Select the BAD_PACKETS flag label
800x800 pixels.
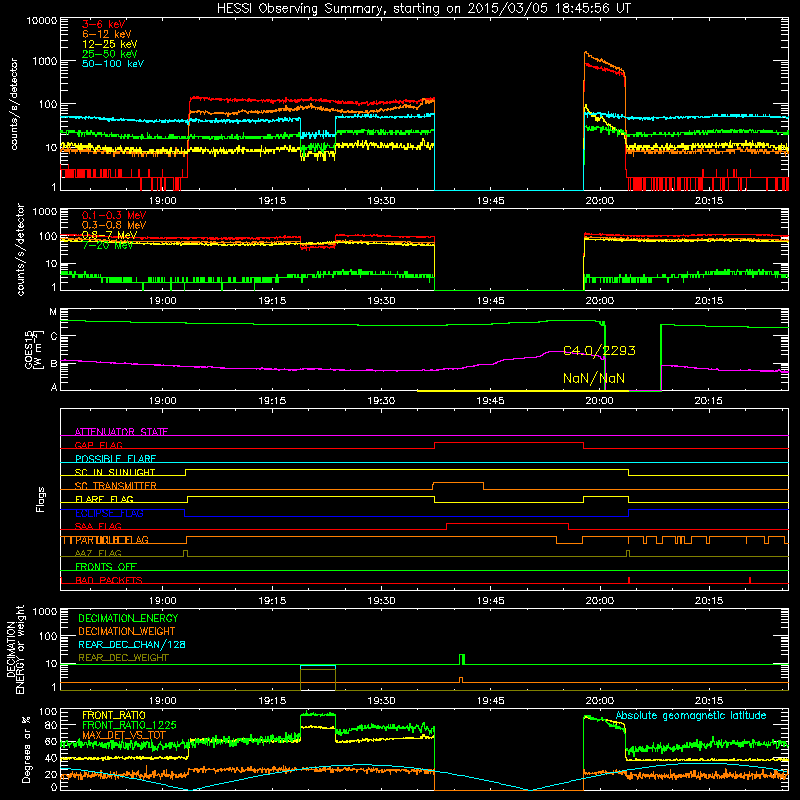(109, 580)
